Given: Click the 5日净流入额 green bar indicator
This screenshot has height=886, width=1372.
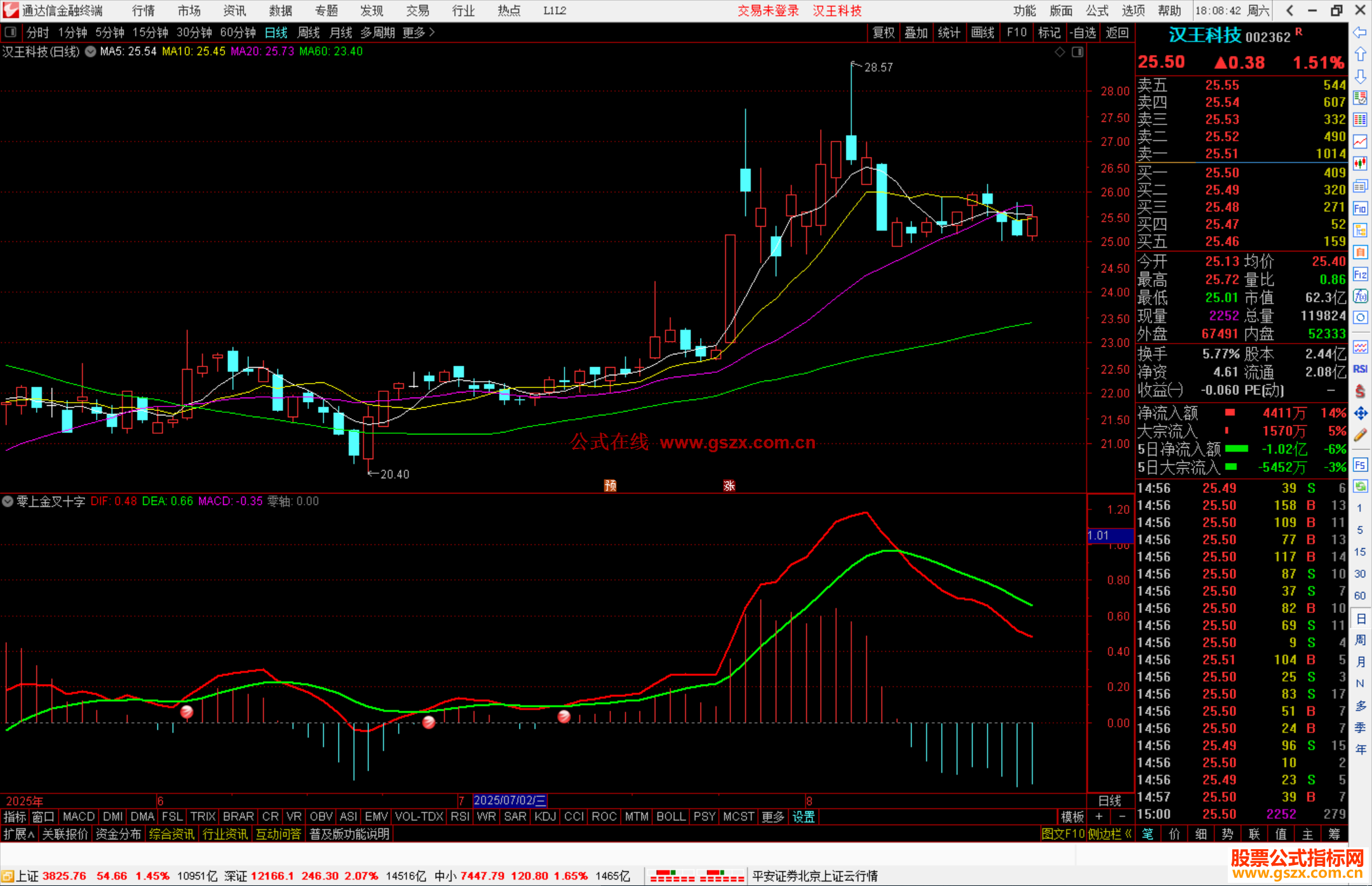Looking at the screenshot, I should tap(1236, 449).
